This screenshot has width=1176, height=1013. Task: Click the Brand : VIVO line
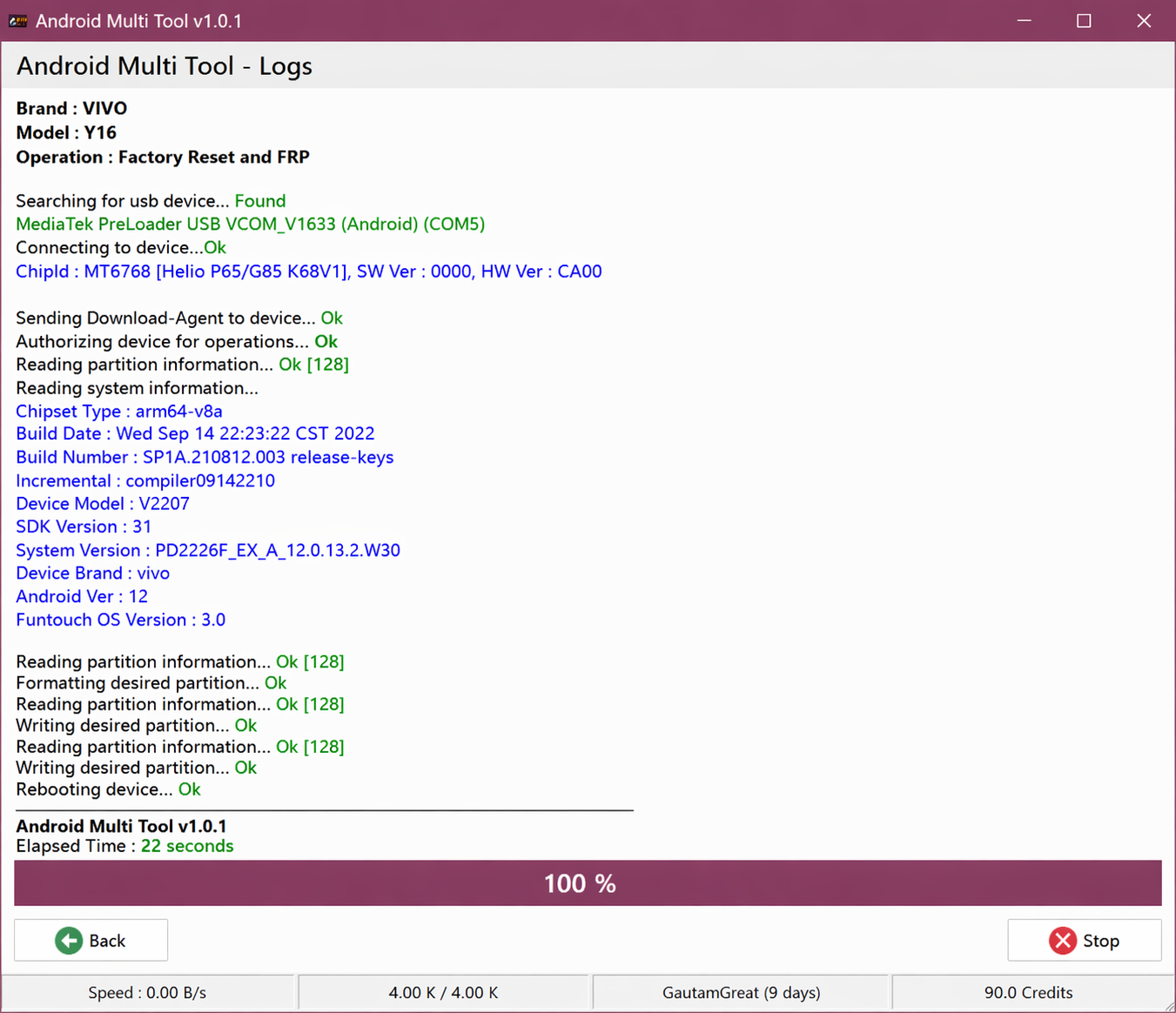coord(71,109)
